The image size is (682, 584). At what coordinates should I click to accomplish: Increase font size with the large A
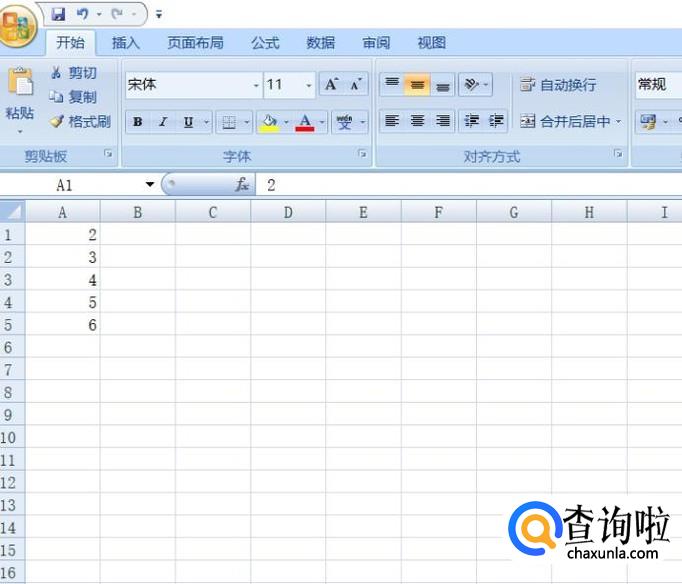point(331,84)
